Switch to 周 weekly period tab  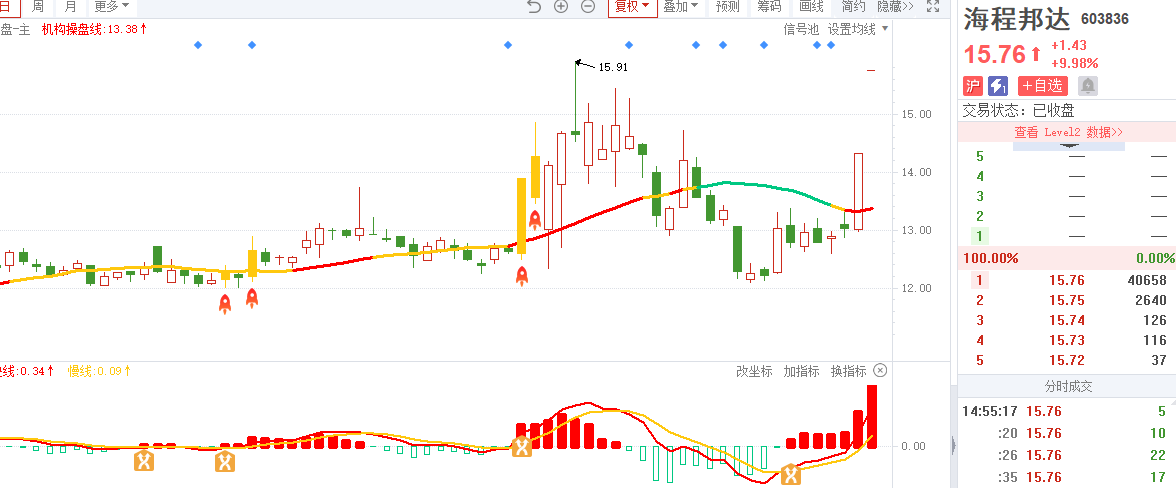coord(38,7)
